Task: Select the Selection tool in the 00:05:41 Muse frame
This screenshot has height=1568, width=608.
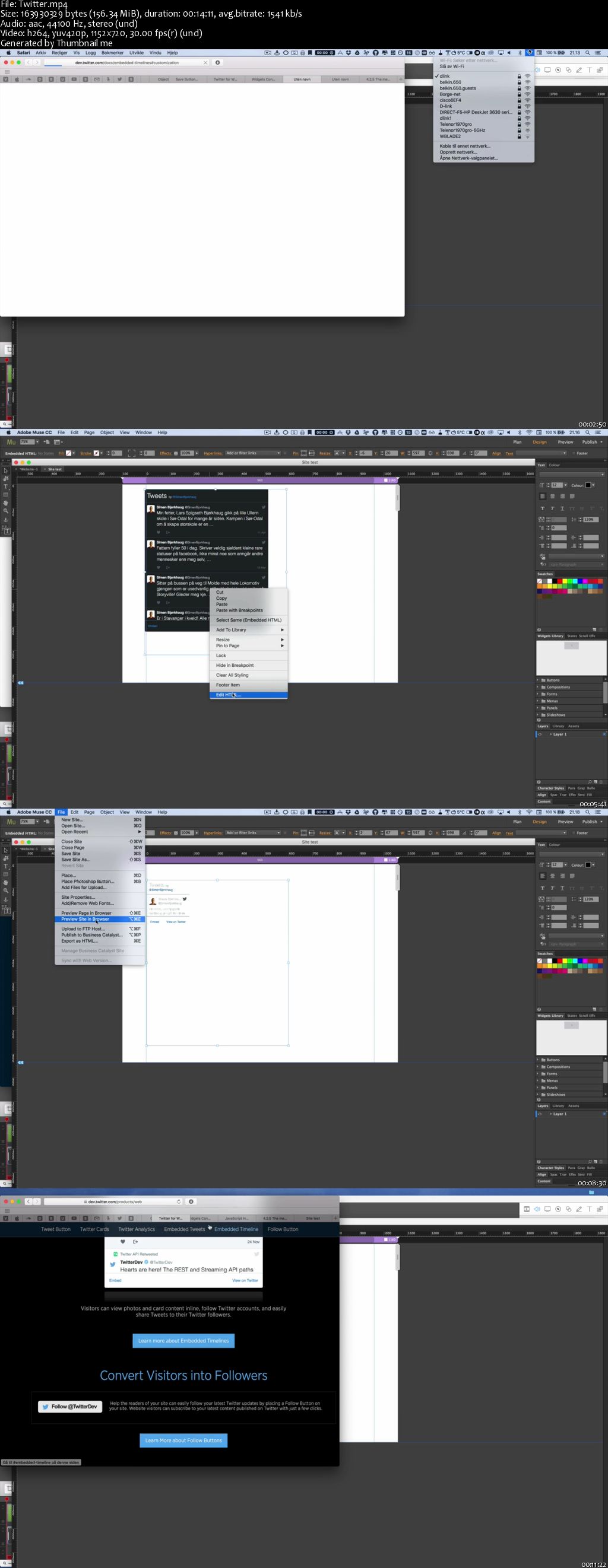Action: (6, 471)
